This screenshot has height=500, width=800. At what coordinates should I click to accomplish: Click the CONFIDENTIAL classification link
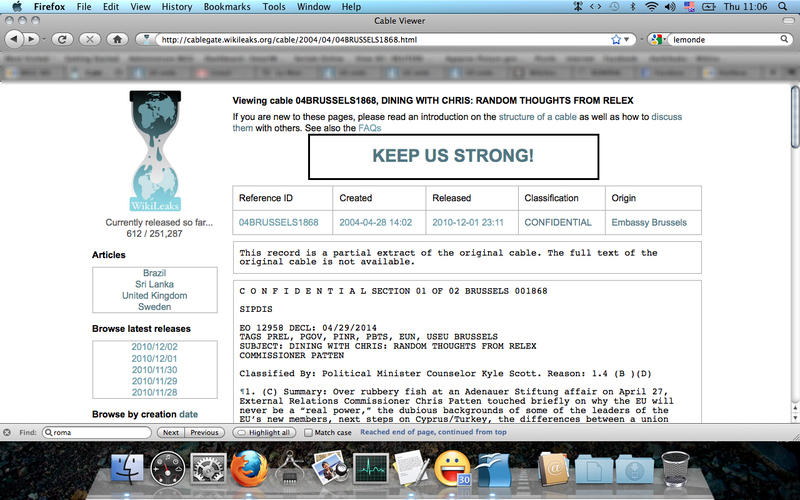[558, 222]
